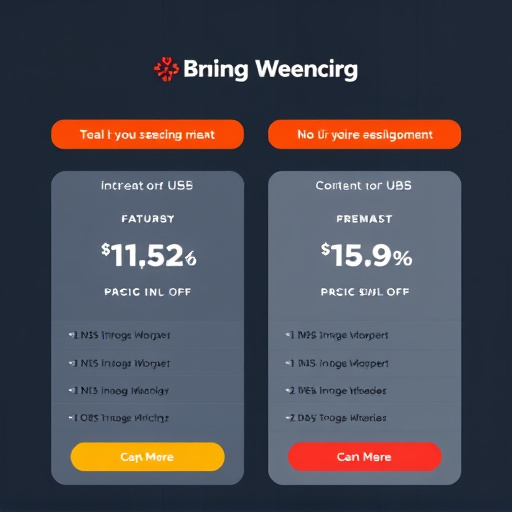
Task: Click fourth feature row in left card
Action: 147,418
